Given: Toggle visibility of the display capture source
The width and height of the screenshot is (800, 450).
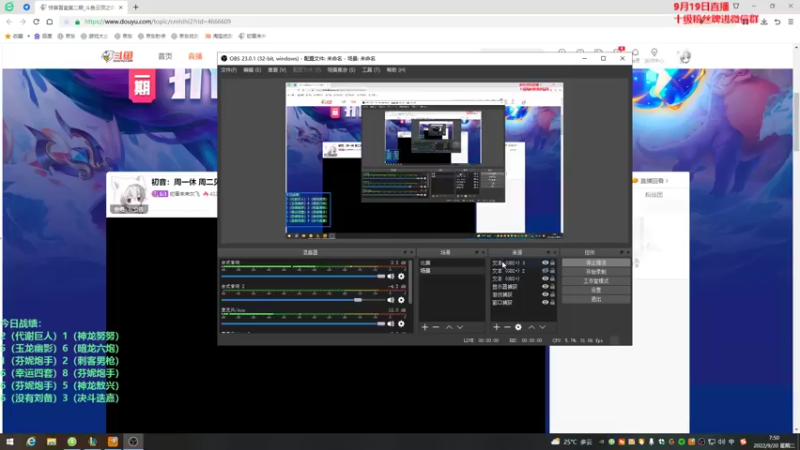Looking at the screenshot, I should (x=545, y=287).
